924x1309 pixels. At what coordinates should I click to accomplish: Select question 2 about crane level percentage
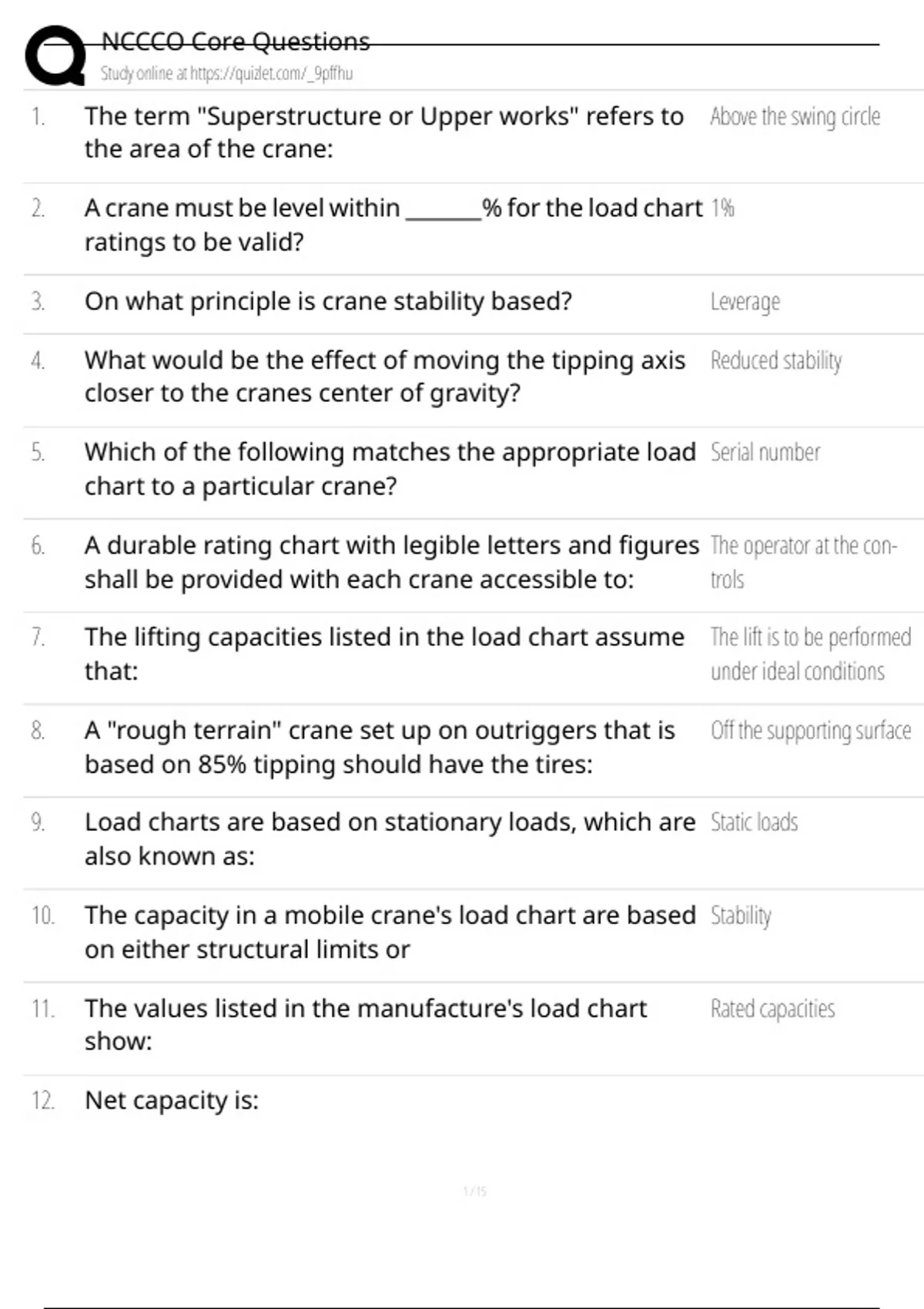click(393, 225)
